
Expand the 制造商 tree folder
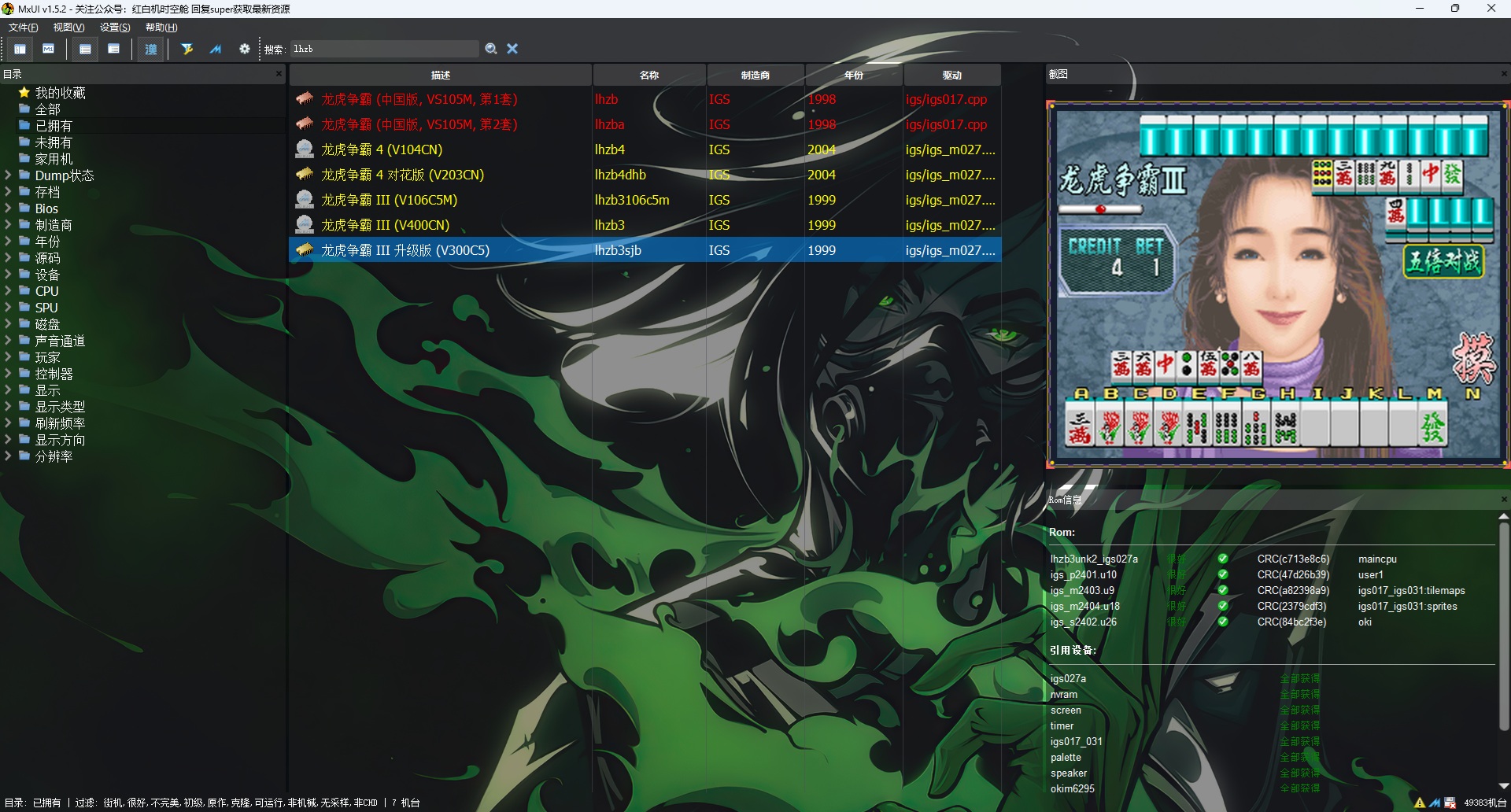coord(8,225)
